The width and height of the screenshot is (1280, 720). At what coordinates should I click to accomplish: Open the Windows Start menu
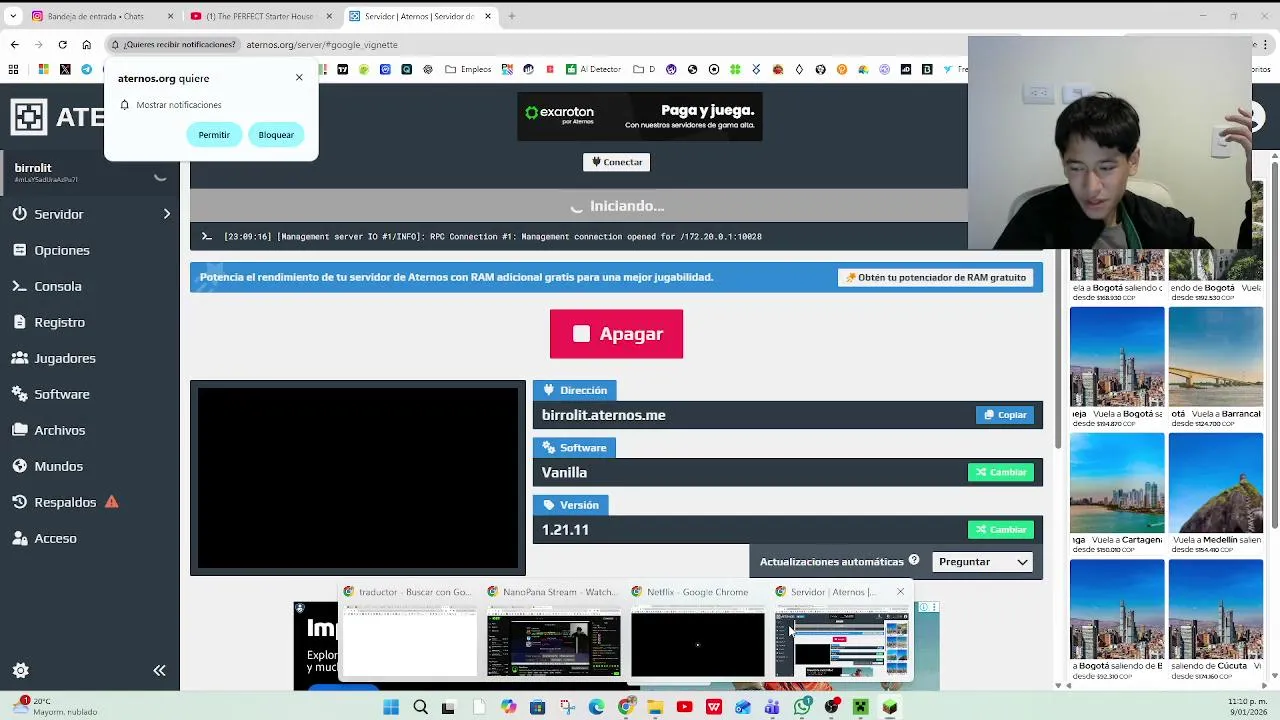pyautogui.click(x=391, y=707)
